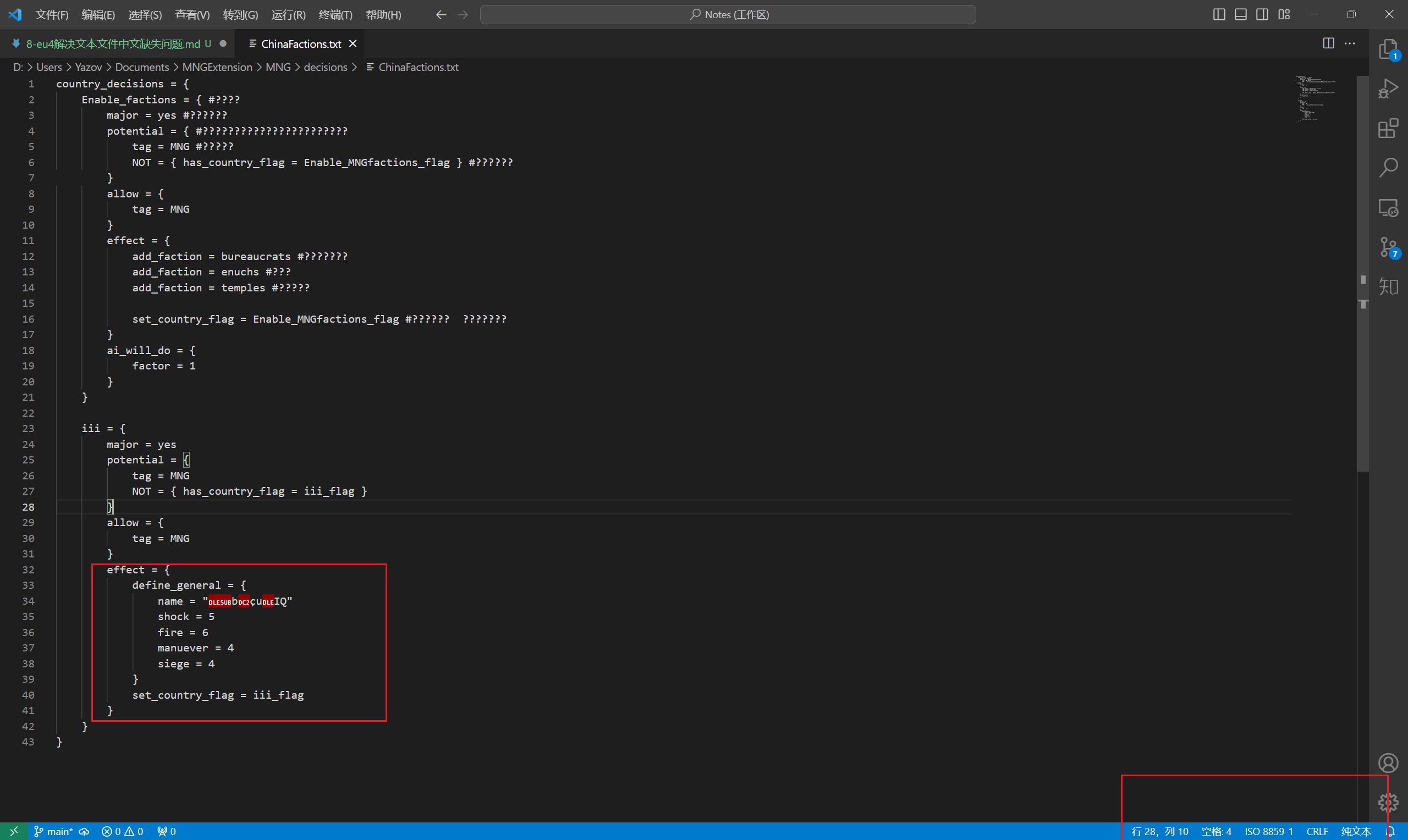This screenshot has width=1408, height=840.
Task: Click line number 34 in gutter
Action: [28, 601]
